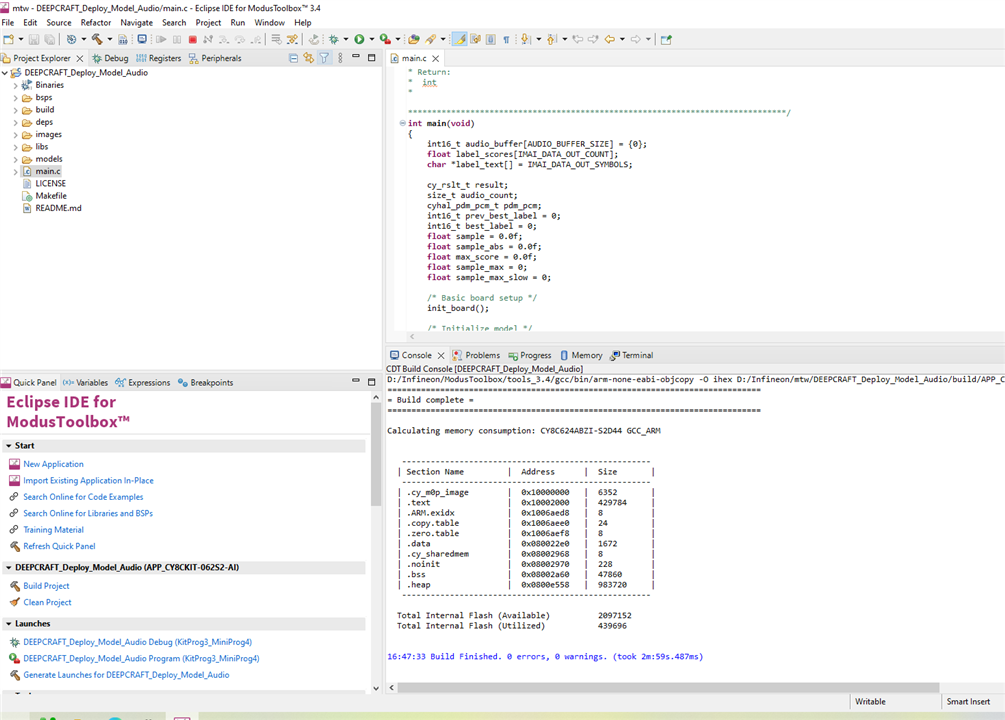
Task: Open the Window menu
Action: tap(269, 22)
